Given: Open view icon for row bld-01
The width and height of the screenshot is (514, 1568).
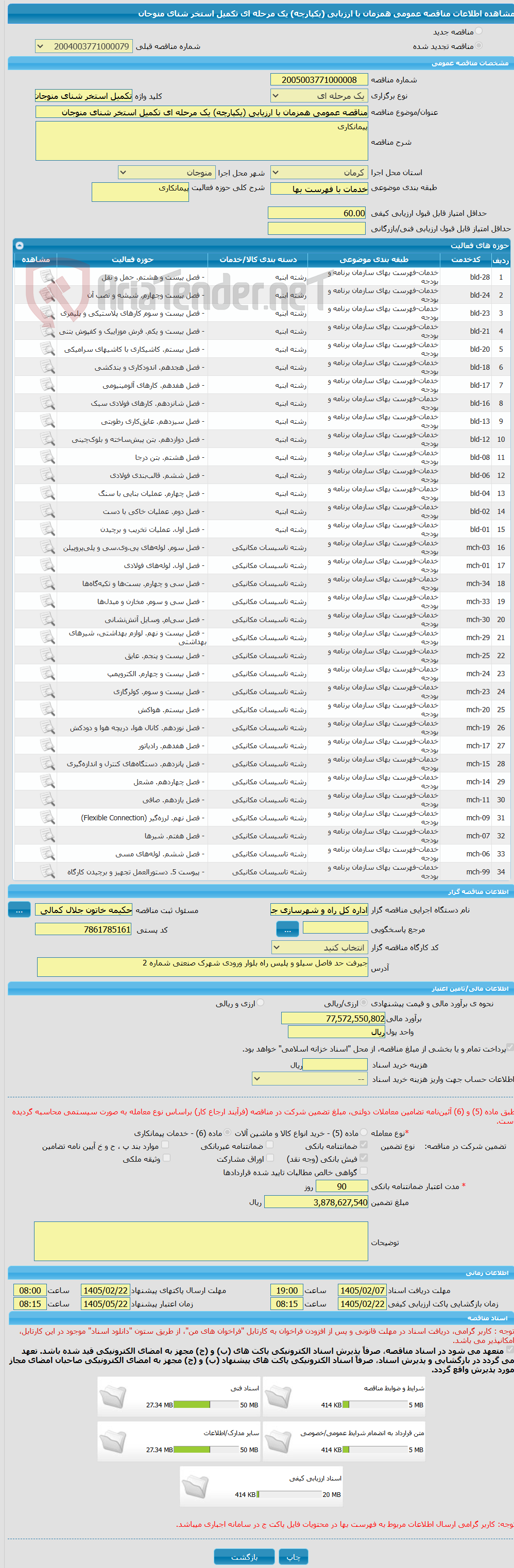Looking at the screenshot, I should 47,529.
